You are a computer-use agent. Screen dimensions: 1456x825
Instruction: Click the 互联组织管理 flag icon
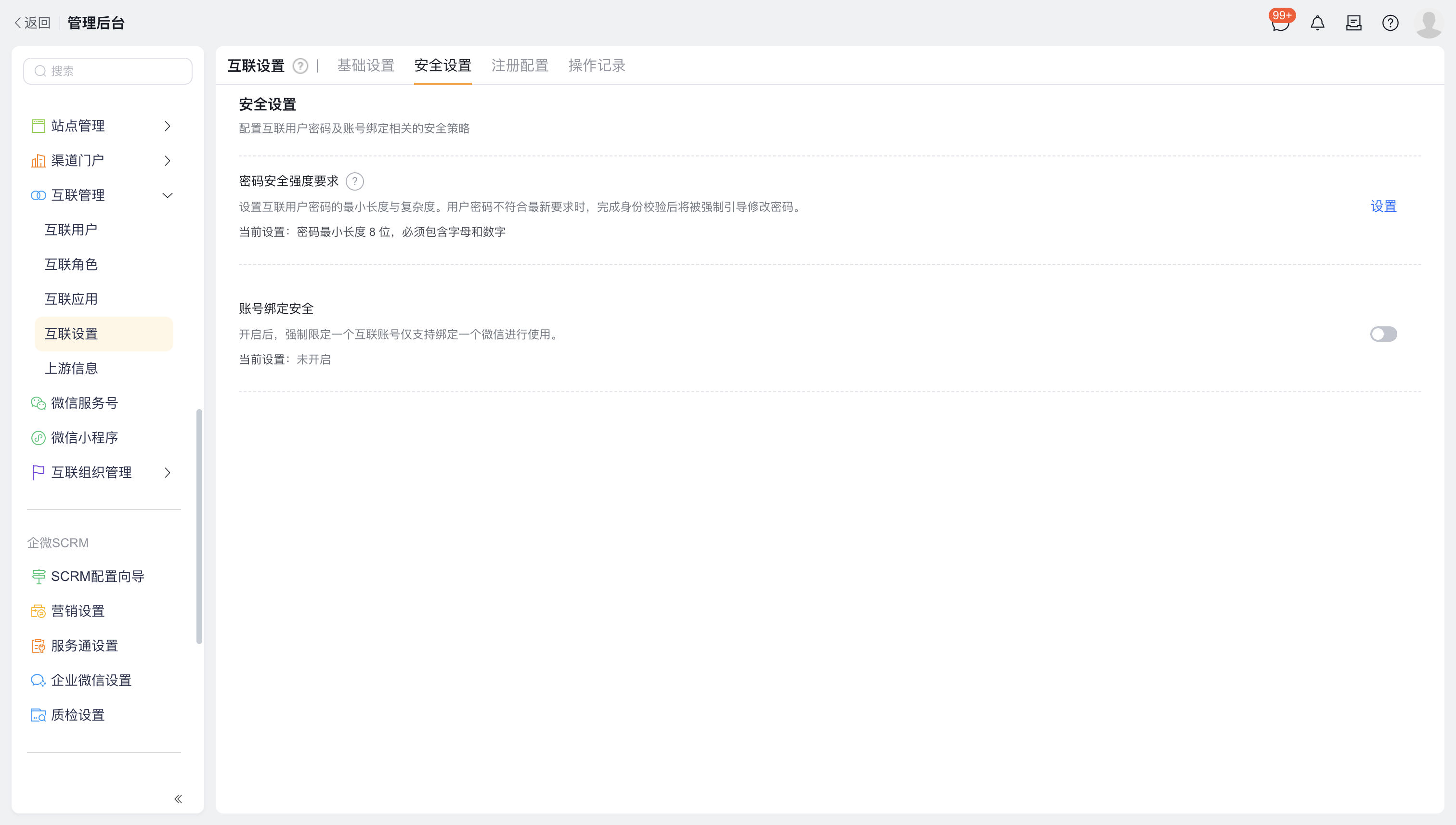pos(38,473)
